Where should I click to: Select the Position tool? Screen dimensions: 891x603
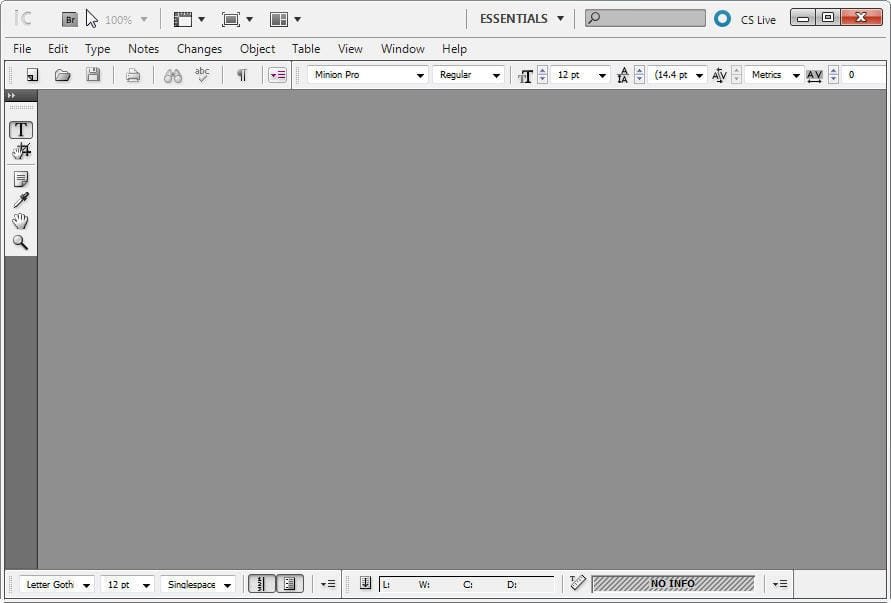point(21,151)
